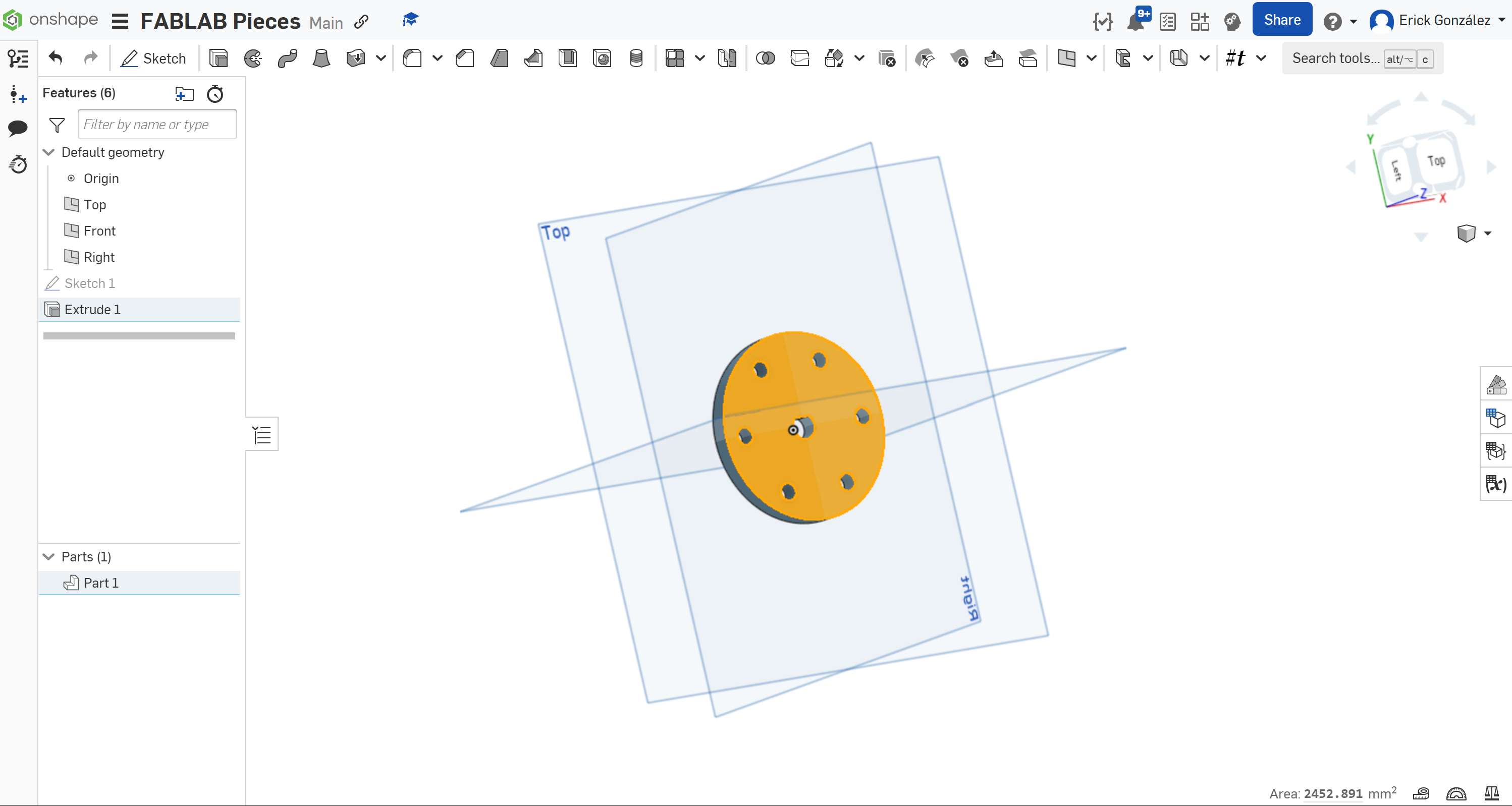Open the main hamburger menu
Viewport: 1512px width, 806px height.
[120, 22]
